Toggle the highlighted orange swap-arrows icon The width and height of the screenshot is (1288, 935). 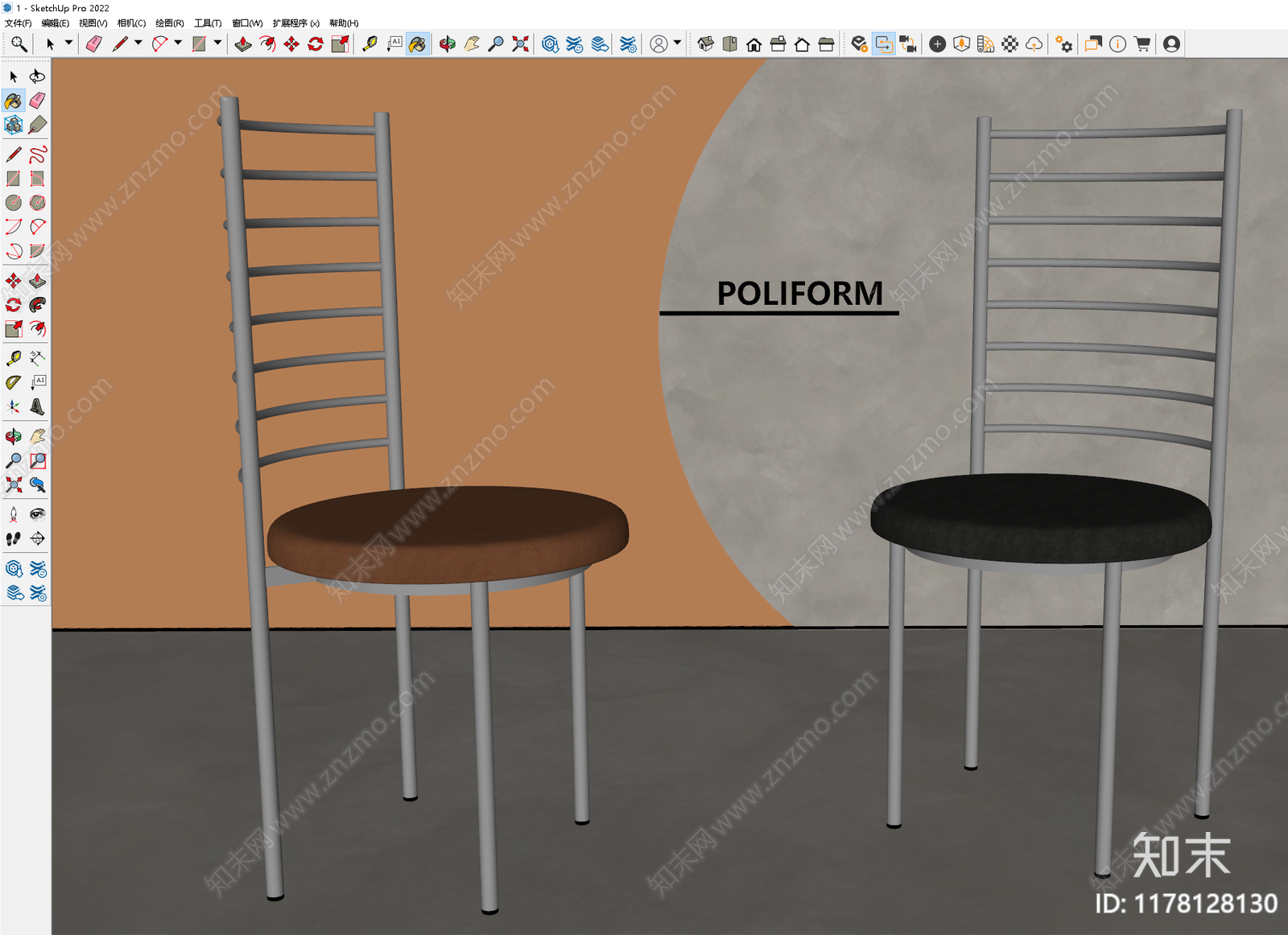click(x=884, y=44)
